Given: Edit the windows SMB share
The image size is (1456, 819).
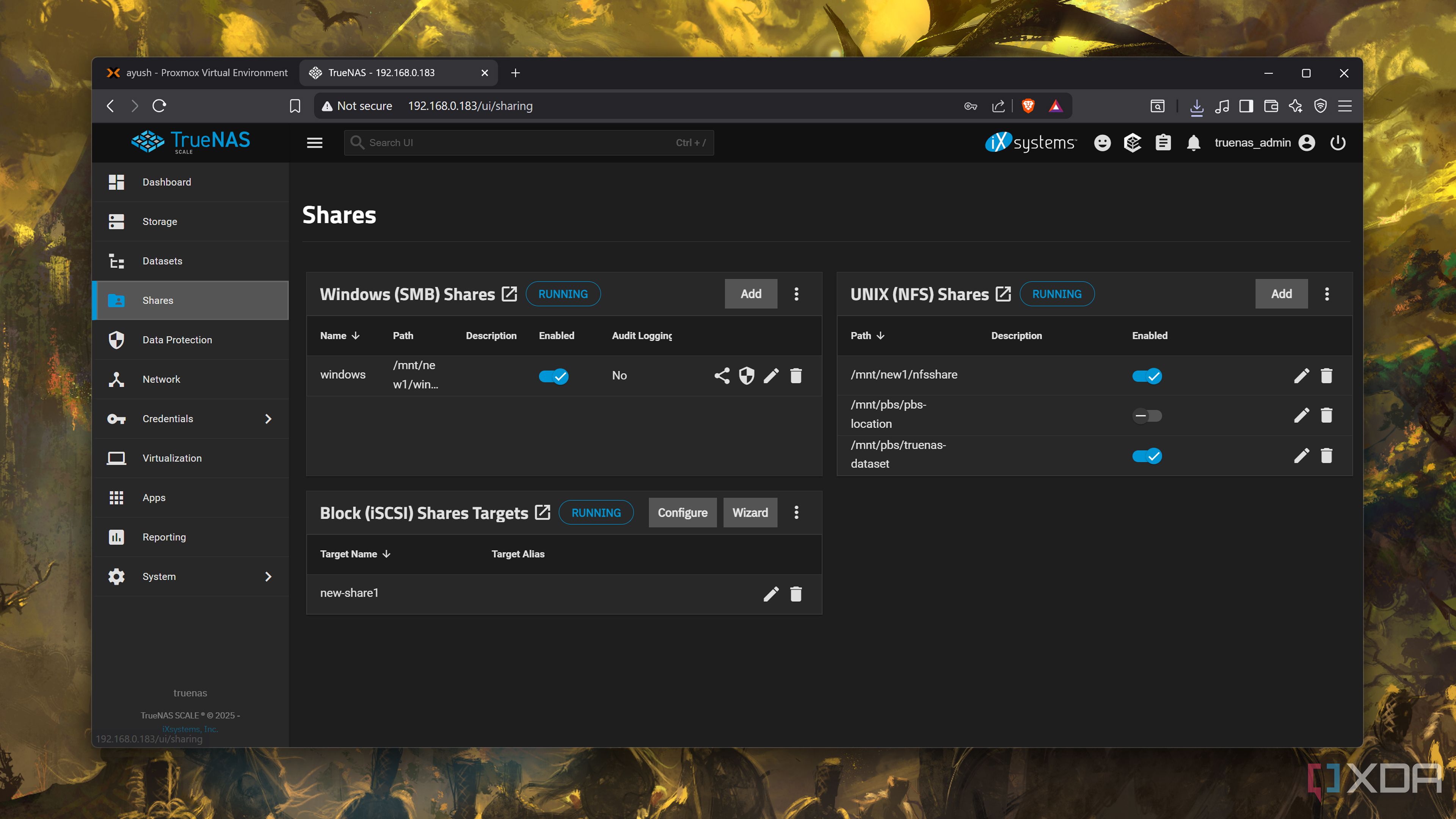Looking at the screenshot, I should pyautogui.click(x=771, y=375).
